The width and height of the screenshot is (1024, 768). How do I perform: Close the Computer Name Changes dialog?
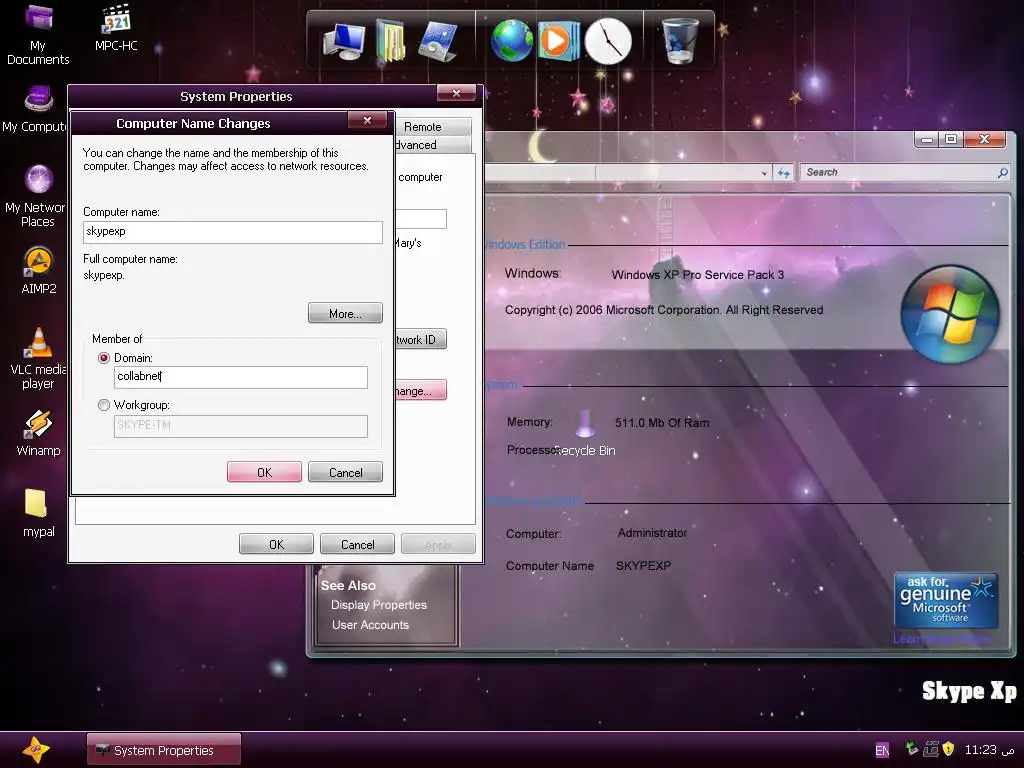pyautogui.click(x=367, y=120)
